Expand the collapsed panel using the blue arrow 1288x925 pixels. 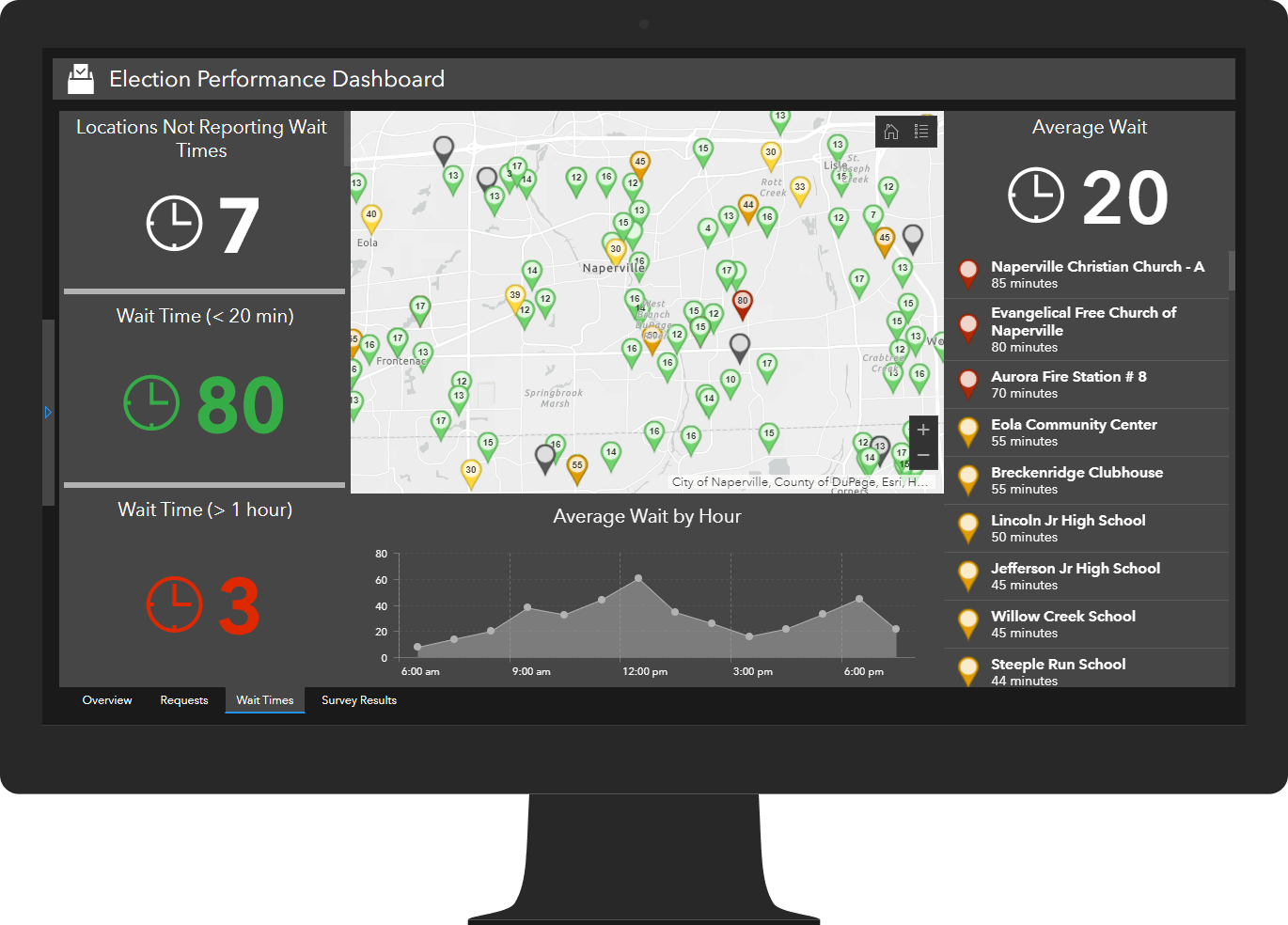click(49, 412)
